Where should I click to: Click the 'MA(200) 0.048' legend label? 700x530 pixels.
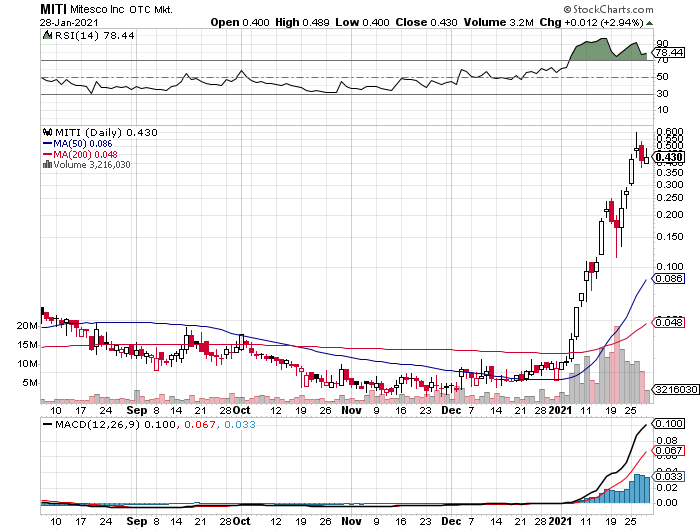click(x=85, y=154)
